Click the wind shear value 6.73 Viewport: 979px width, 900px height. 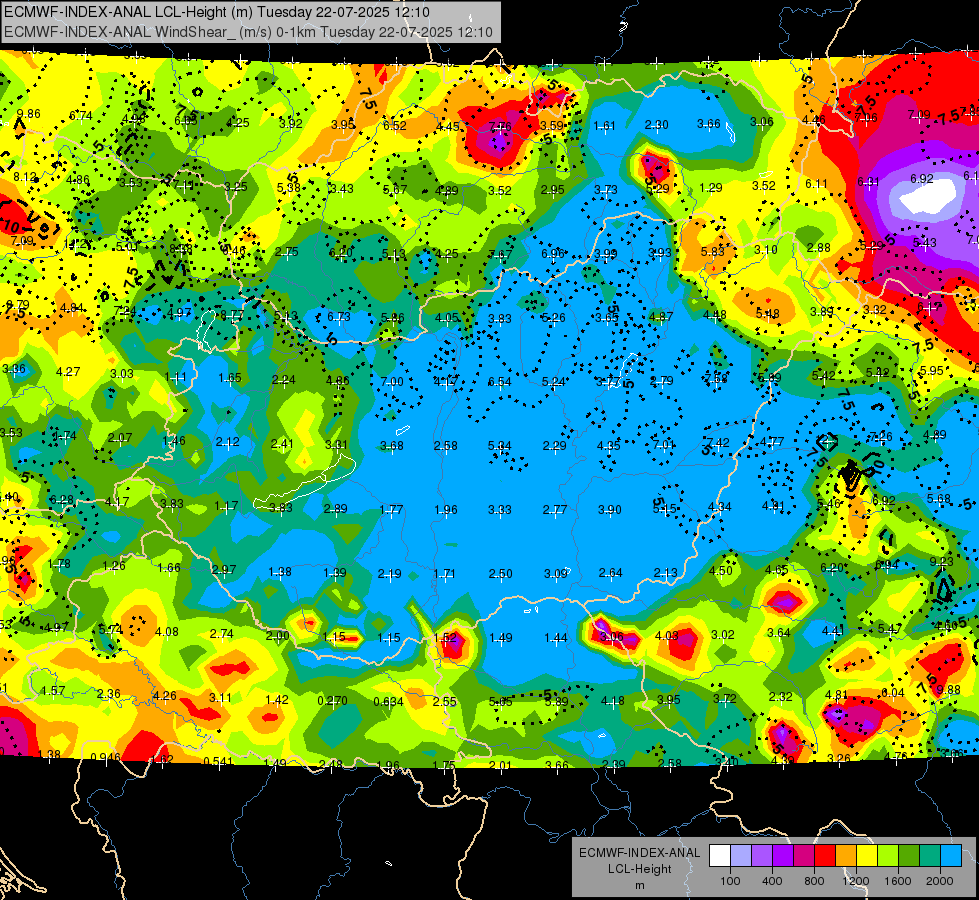pos(339,317)
